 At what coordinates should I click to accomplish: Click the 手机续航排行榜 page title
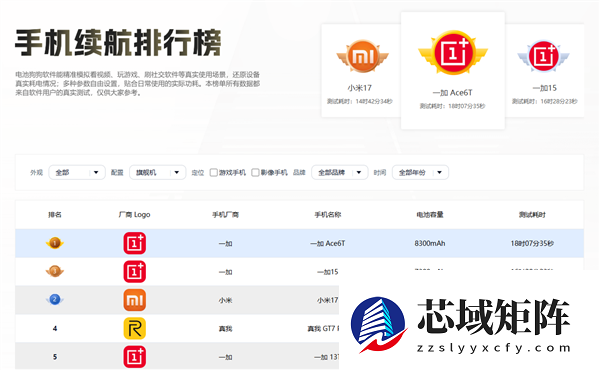tap(118, 42)
